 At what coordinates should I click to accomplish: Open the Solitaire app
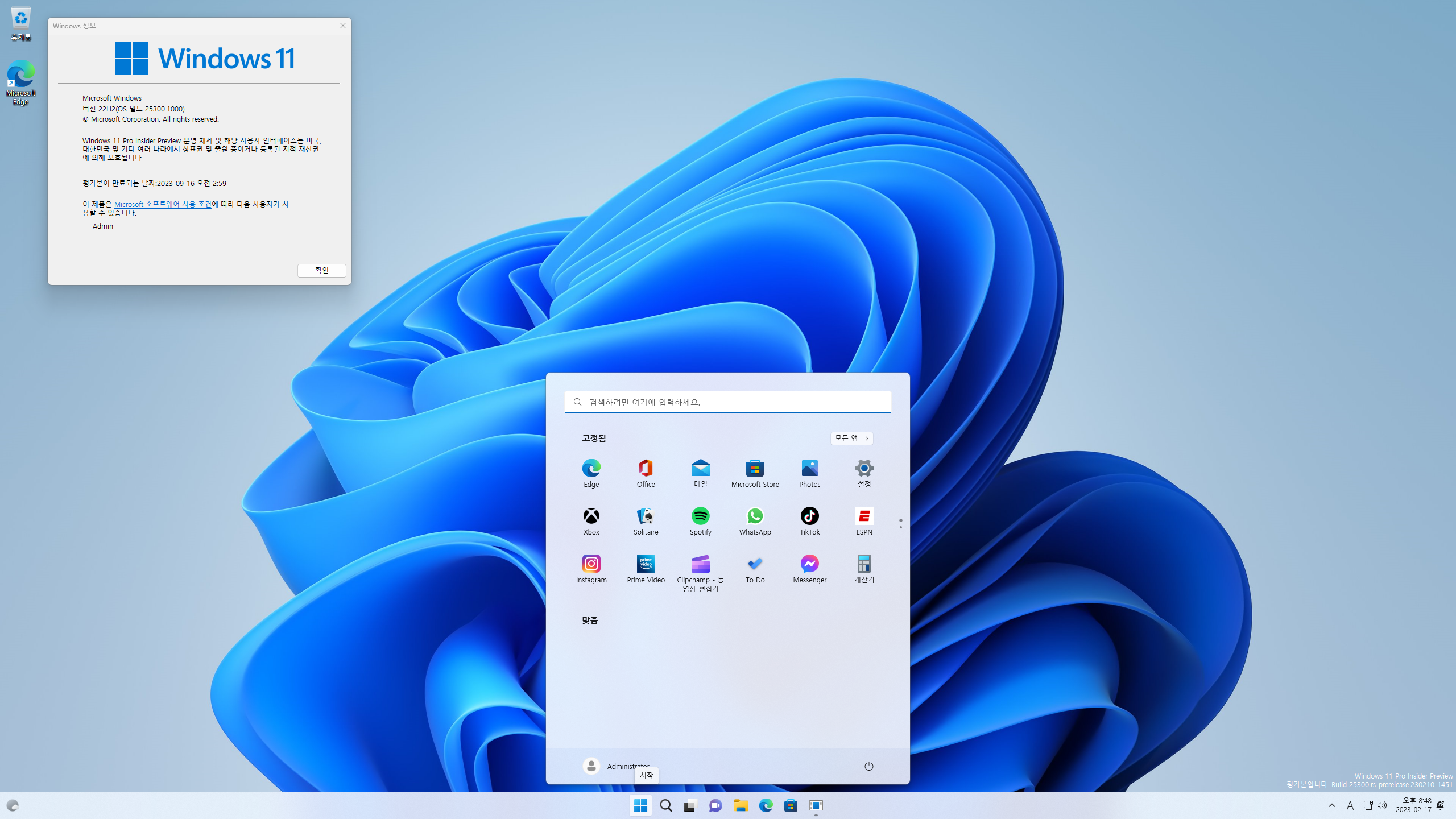[646, 516]
